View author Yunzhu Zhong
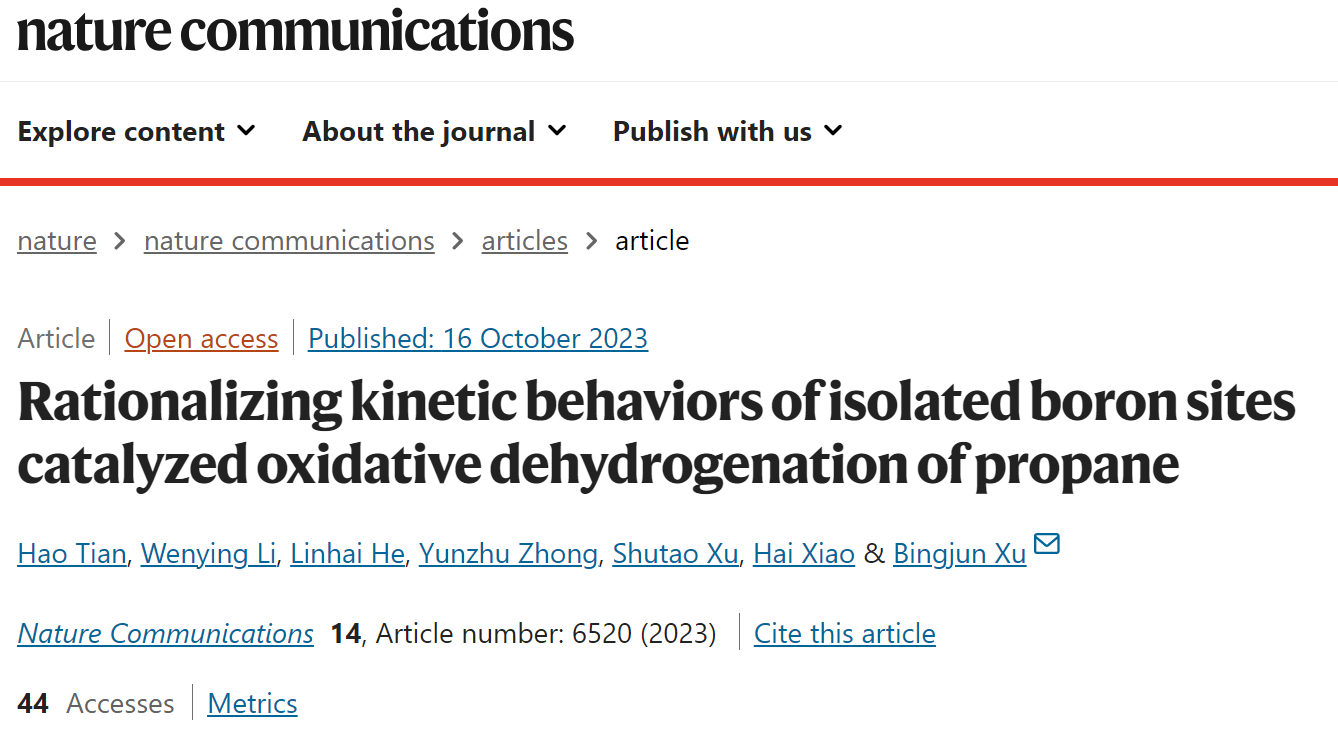This screenshot has height=734, width=1338. 508,553
